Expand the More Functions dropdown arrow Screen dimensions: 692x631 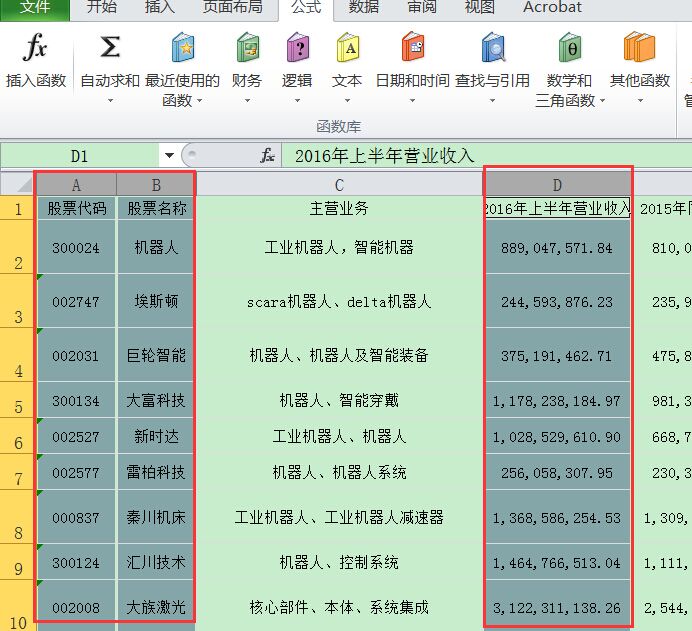click(640, 101)
